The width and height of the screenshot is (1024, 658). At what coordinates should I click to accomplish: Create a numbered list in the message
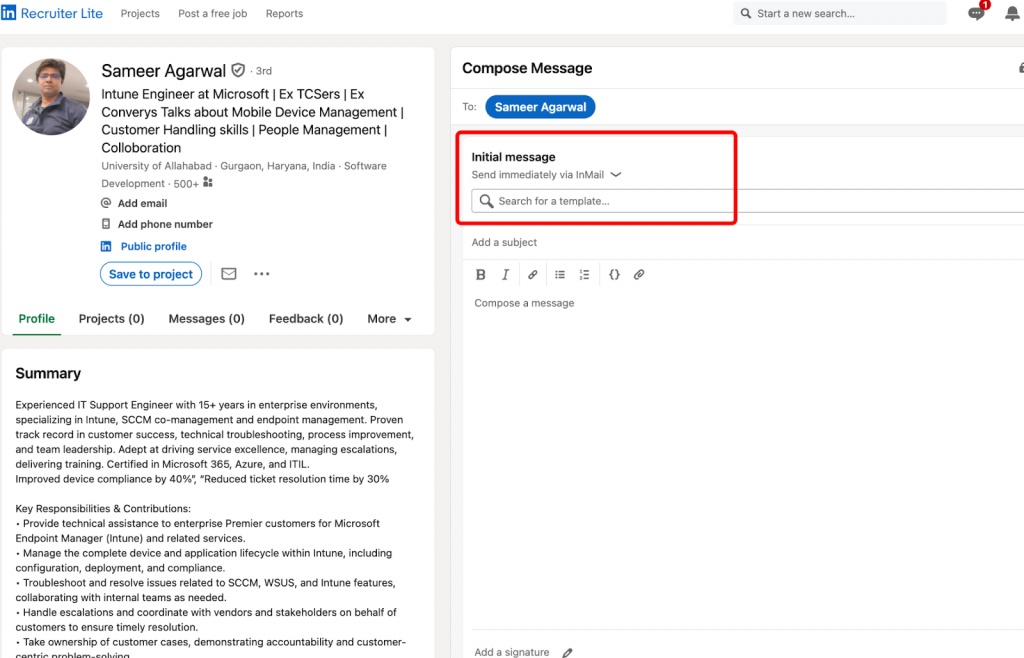[x=585, y=274]
